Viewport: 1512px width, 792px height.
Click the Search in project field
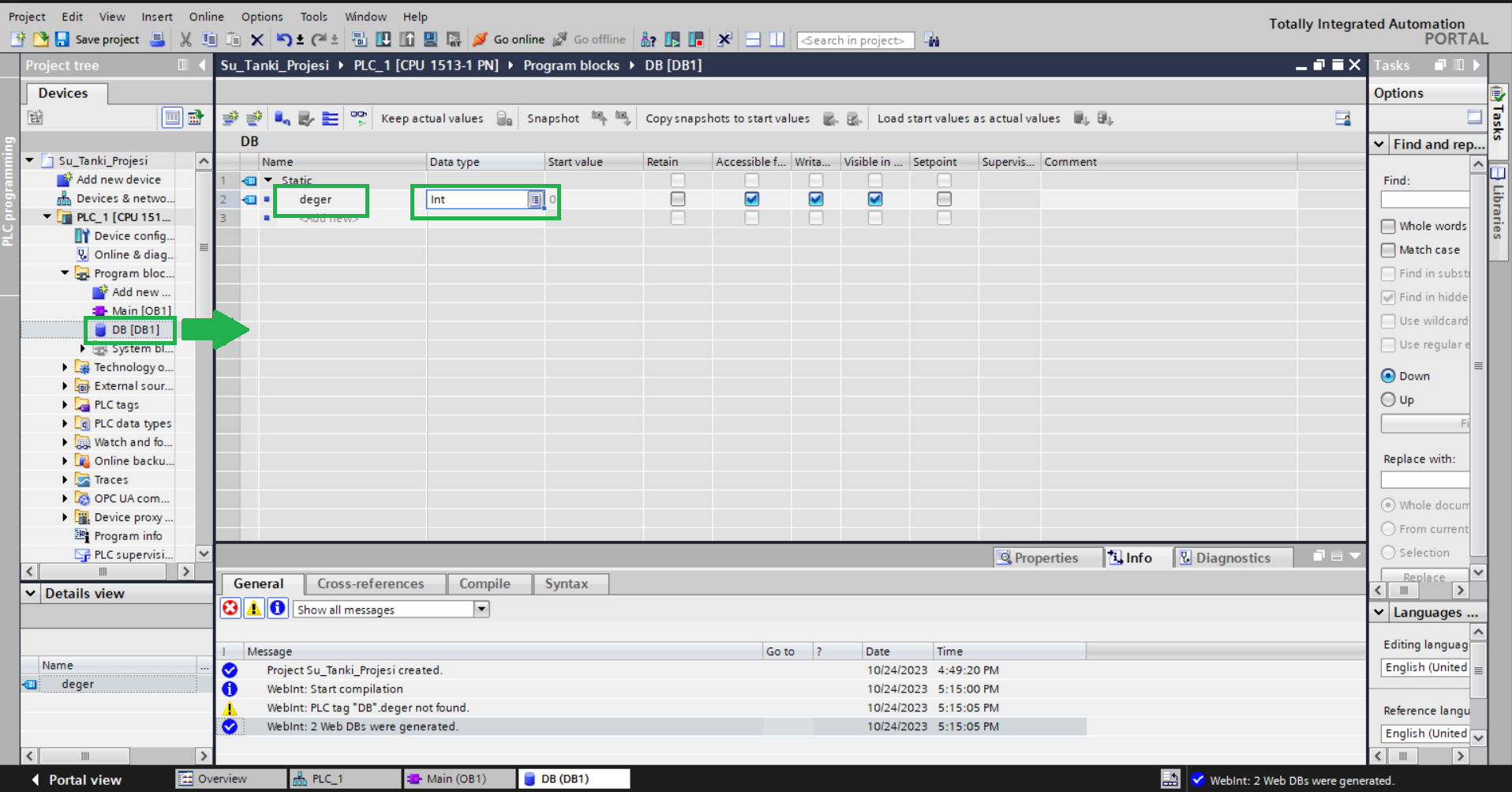[x=854, y=40]
